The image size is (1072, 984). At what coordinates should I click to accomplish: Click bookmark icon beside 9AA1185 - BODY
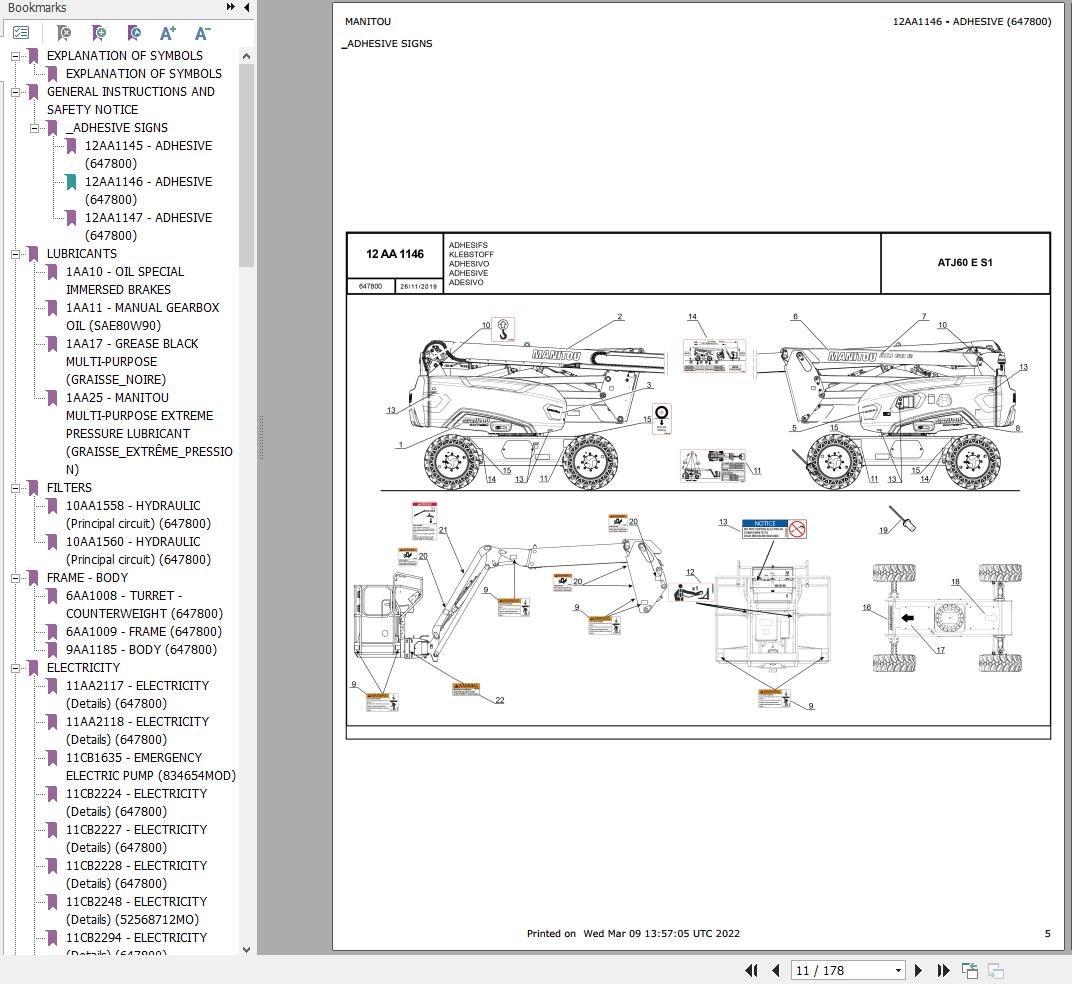click(52, 650)
